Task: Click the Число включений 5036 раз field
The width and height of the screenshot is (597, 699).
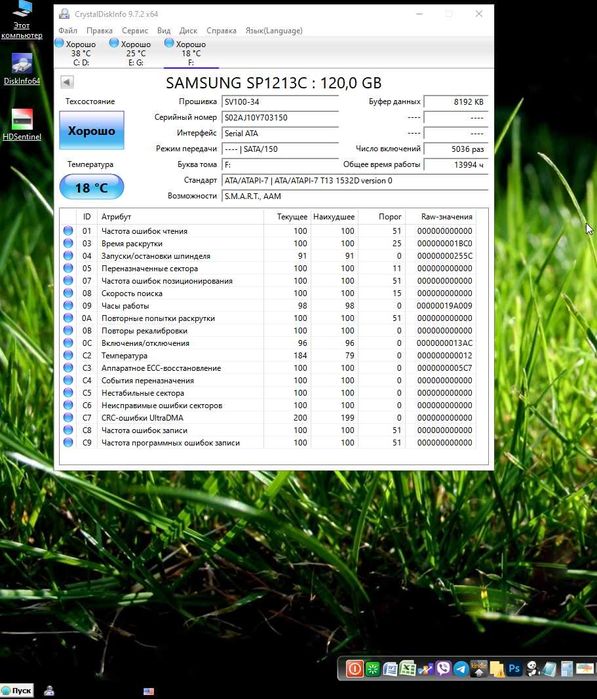Action: tap(456, 149)
